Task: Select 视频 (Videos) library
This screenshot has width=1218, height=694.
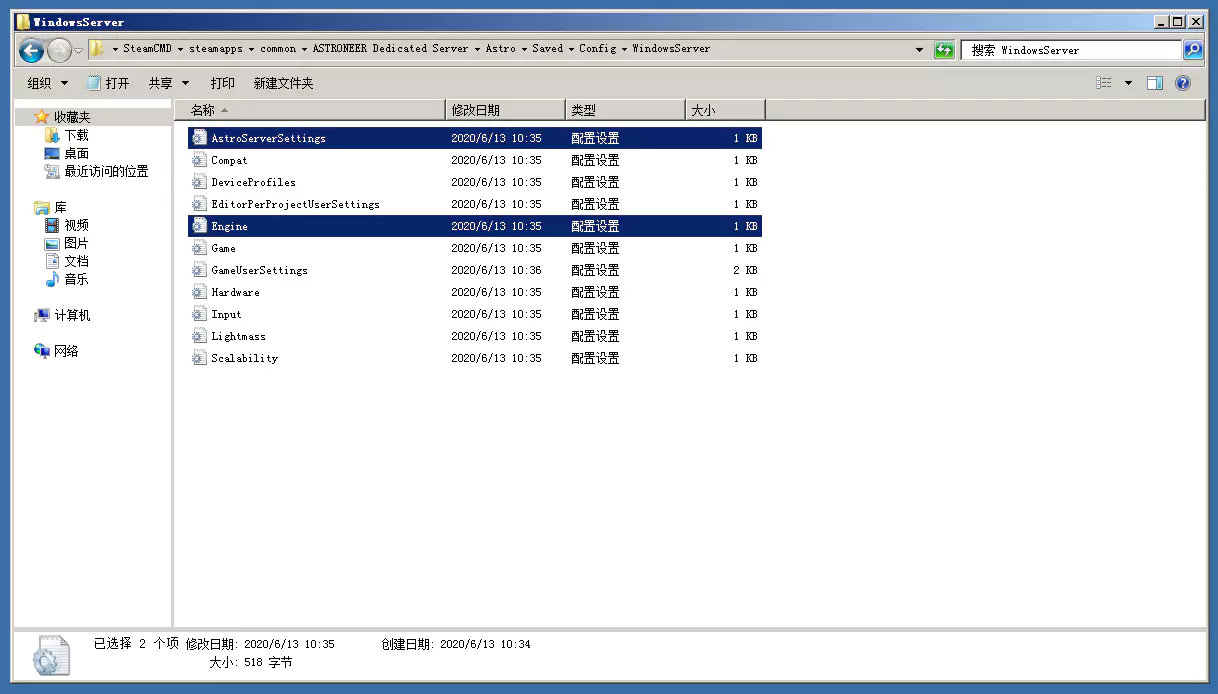Action: pos(76,225)
